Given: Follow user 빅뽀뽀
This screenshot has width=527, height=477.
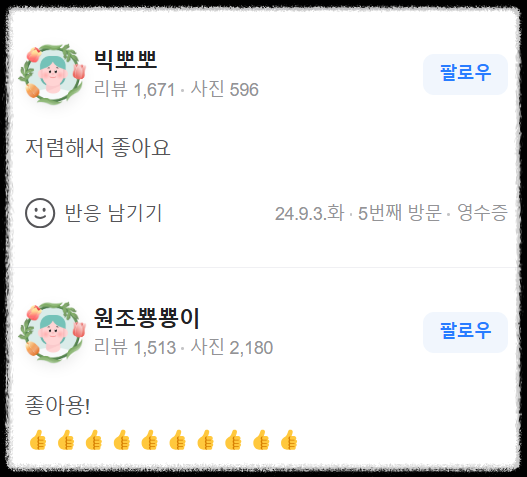Looking at the screenshot, I should [x=465, y=74].
